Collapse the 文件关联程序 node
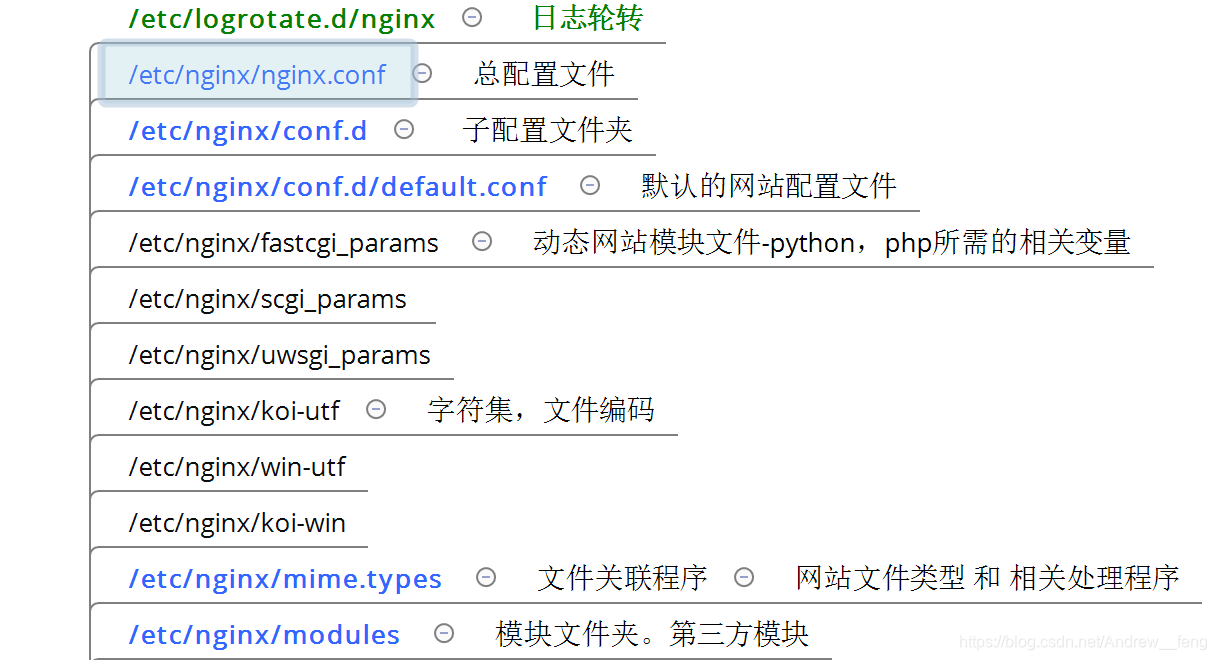This screenshot has width=1216, height=660. point(744,577)
